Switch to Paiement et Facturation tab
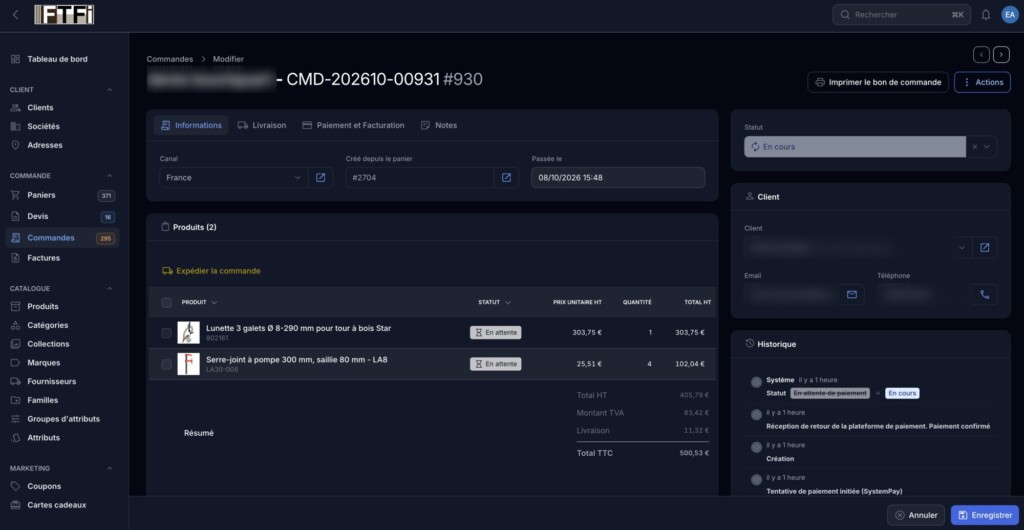The width and height of the screenshot is (1024, 530). pos(353,125)
